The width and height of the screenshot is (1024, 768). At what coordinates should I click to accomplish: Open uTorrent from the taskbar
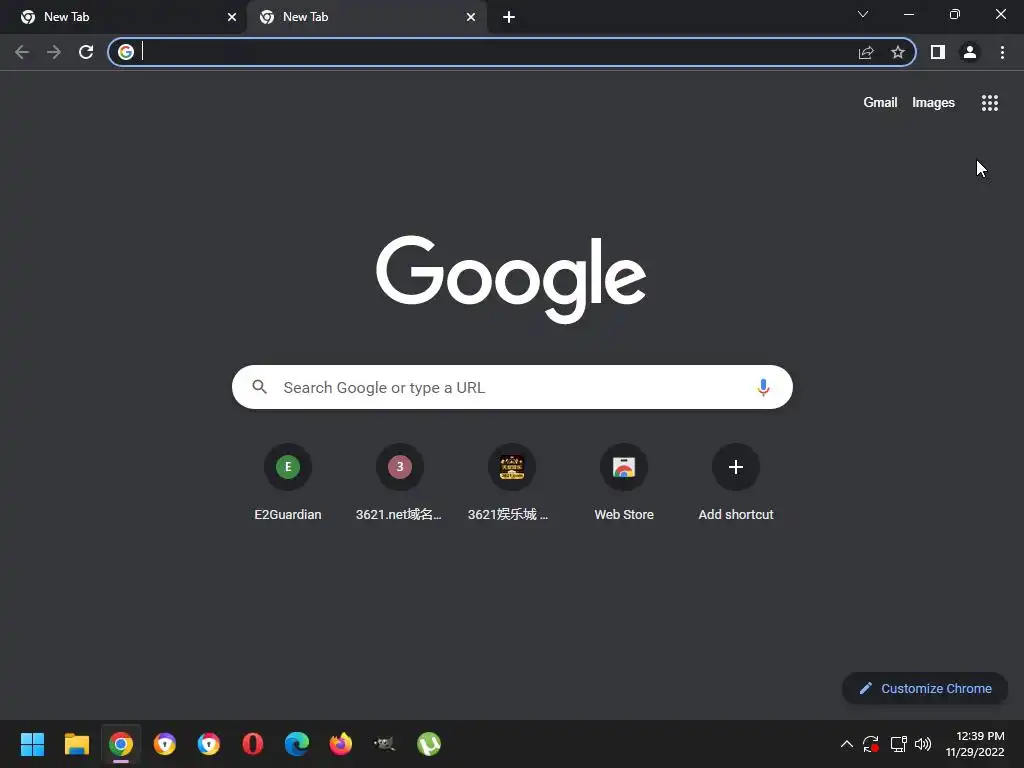[x=428, y=744]
